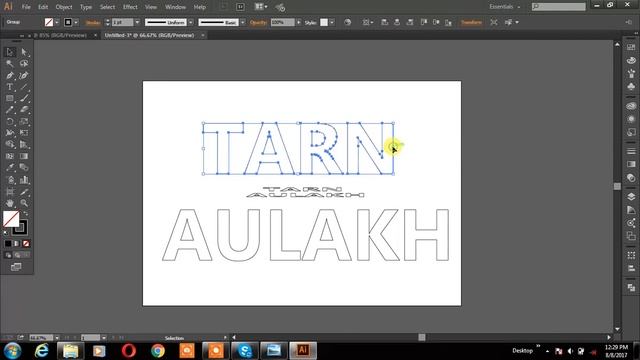
Task: Open the File menu
Action: coord(26,7)
